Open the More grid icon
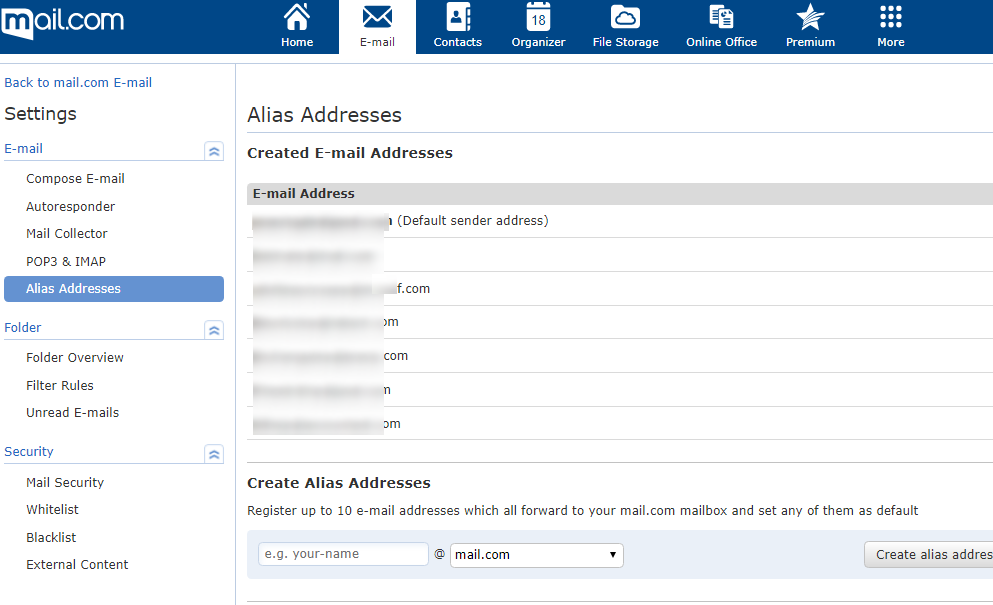Screen dimensions: 993x605 pos(891,17)
